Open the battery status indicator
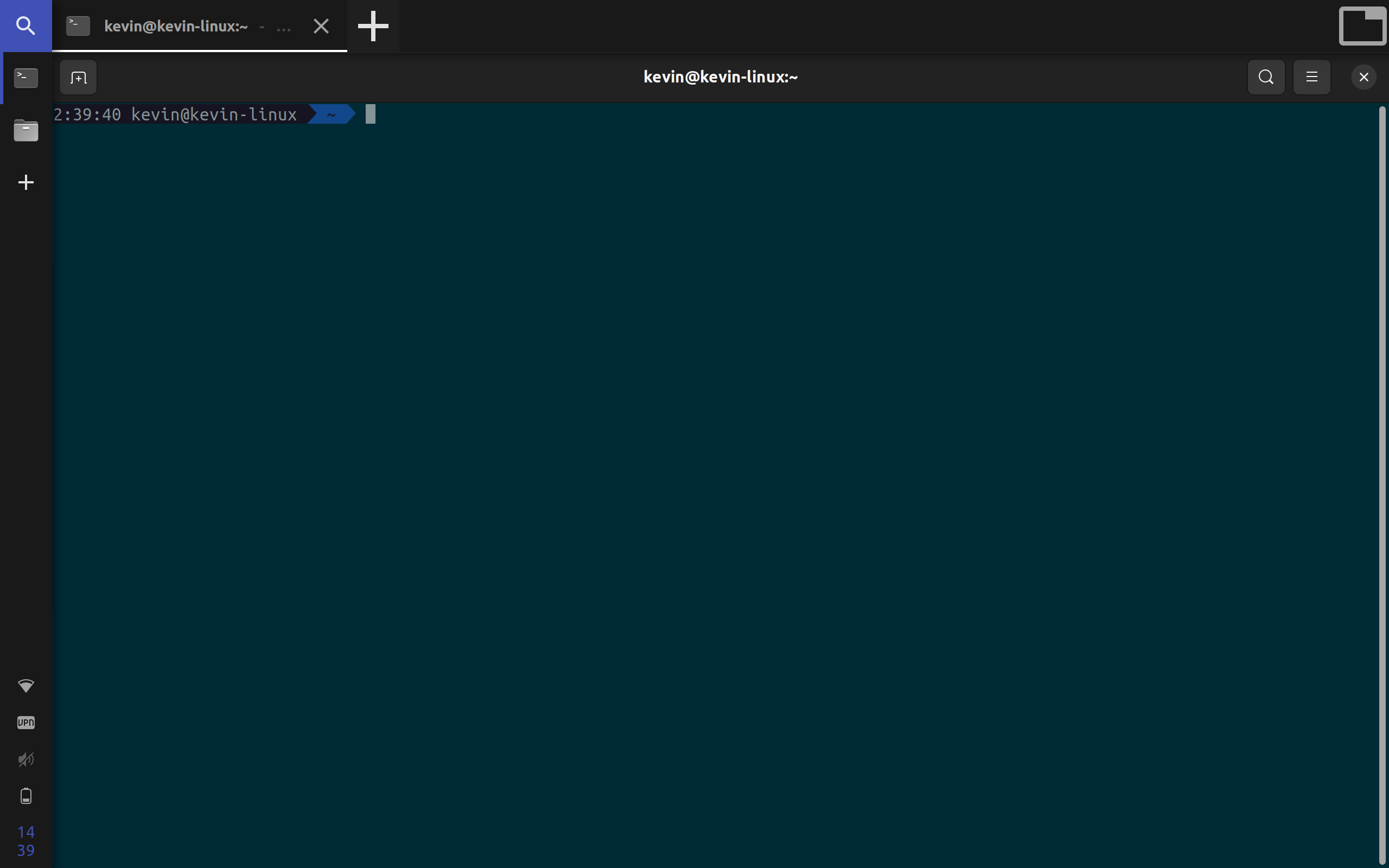The height and width of the screenshot is (868, 1389). coord(26,796)
